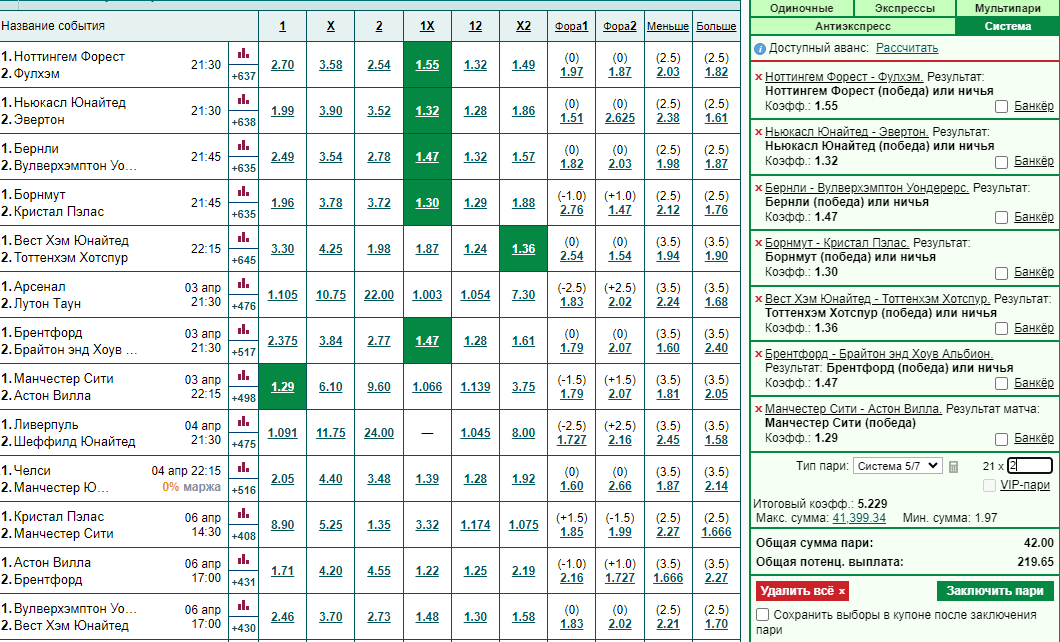
Task: Expand +476 additional markets for Арсенал
Action: [243, 306]
